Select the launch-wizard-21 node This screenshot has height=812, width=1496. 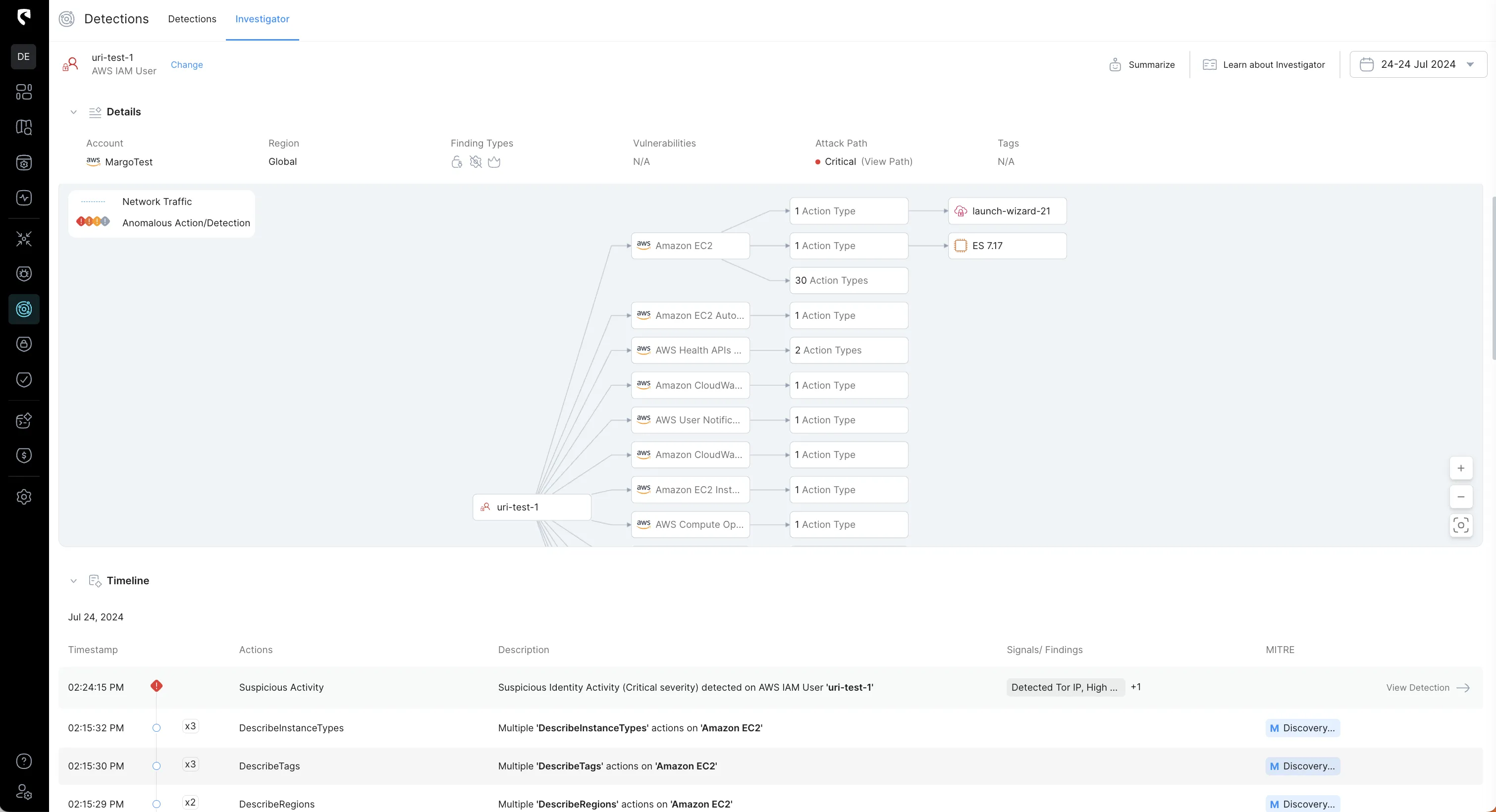click(x=1008, y=211)
